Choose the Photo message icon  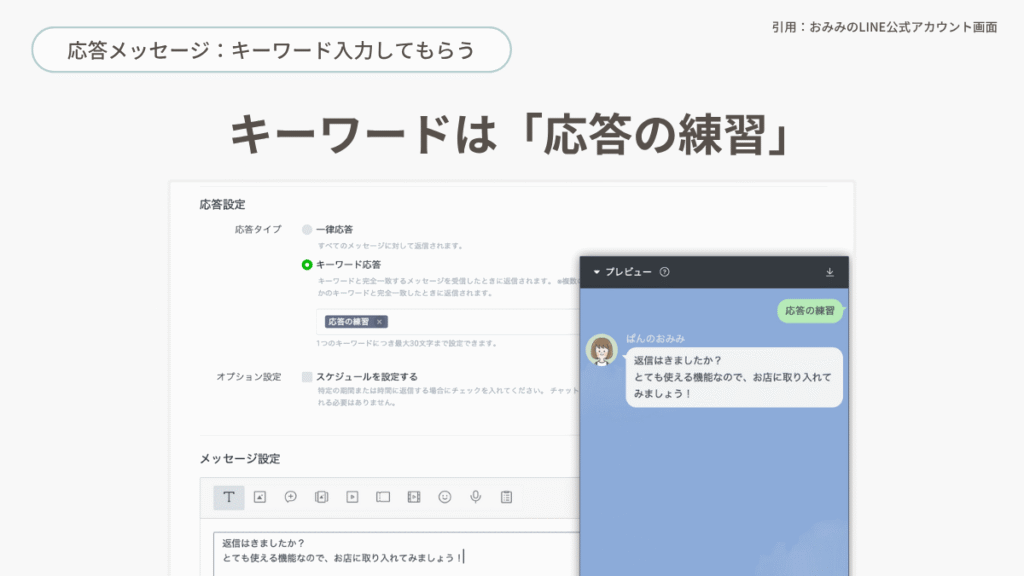pos(259,496)
